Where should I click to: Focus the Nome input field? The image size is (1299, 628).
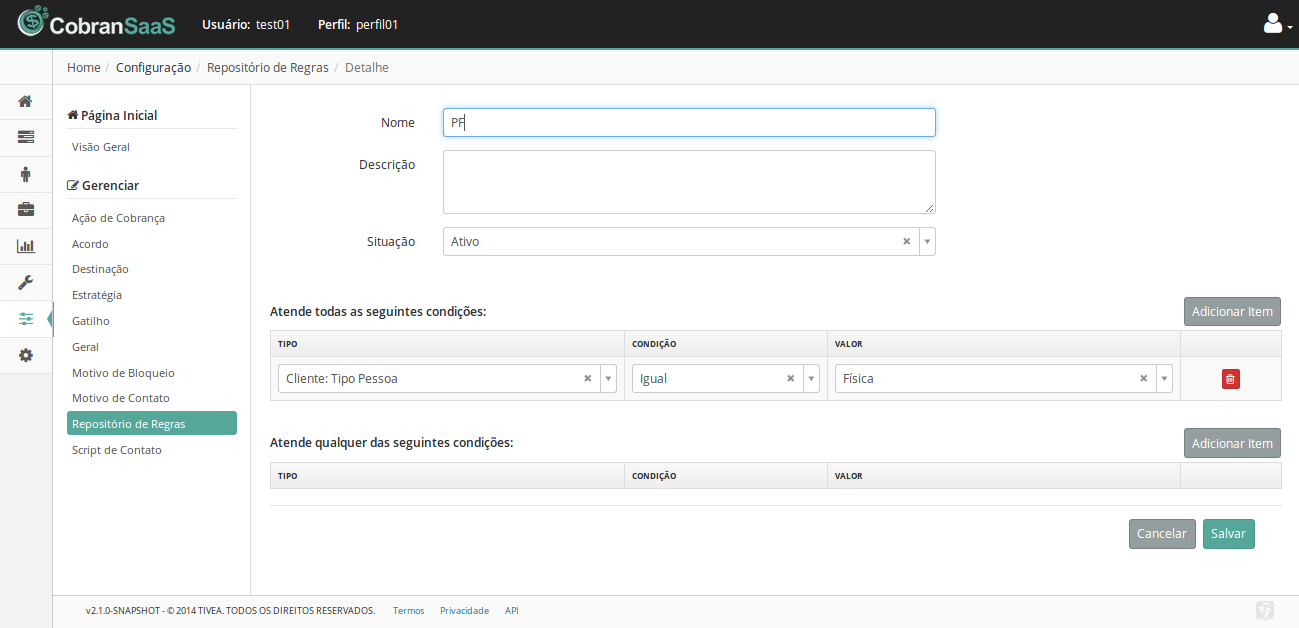[x=689, y=122]
